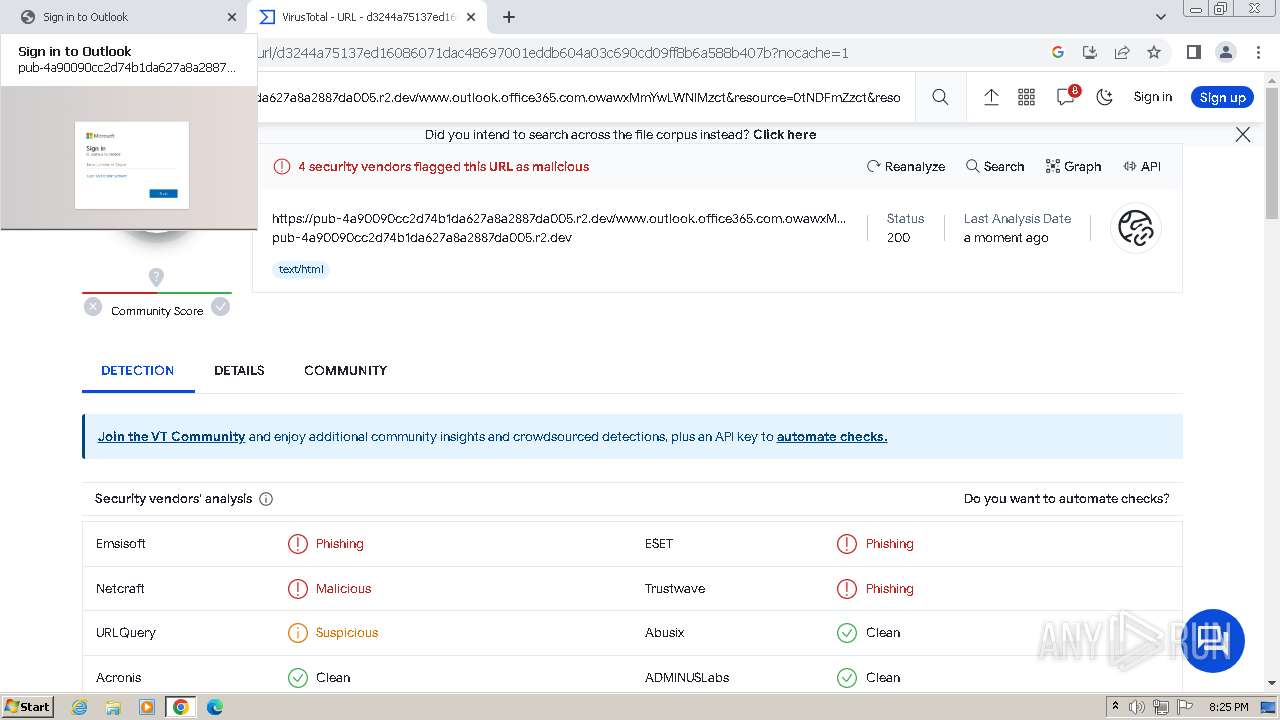Open the blue chat support button
This screenshot has height=720, width=1280.
coord(1214,640)
